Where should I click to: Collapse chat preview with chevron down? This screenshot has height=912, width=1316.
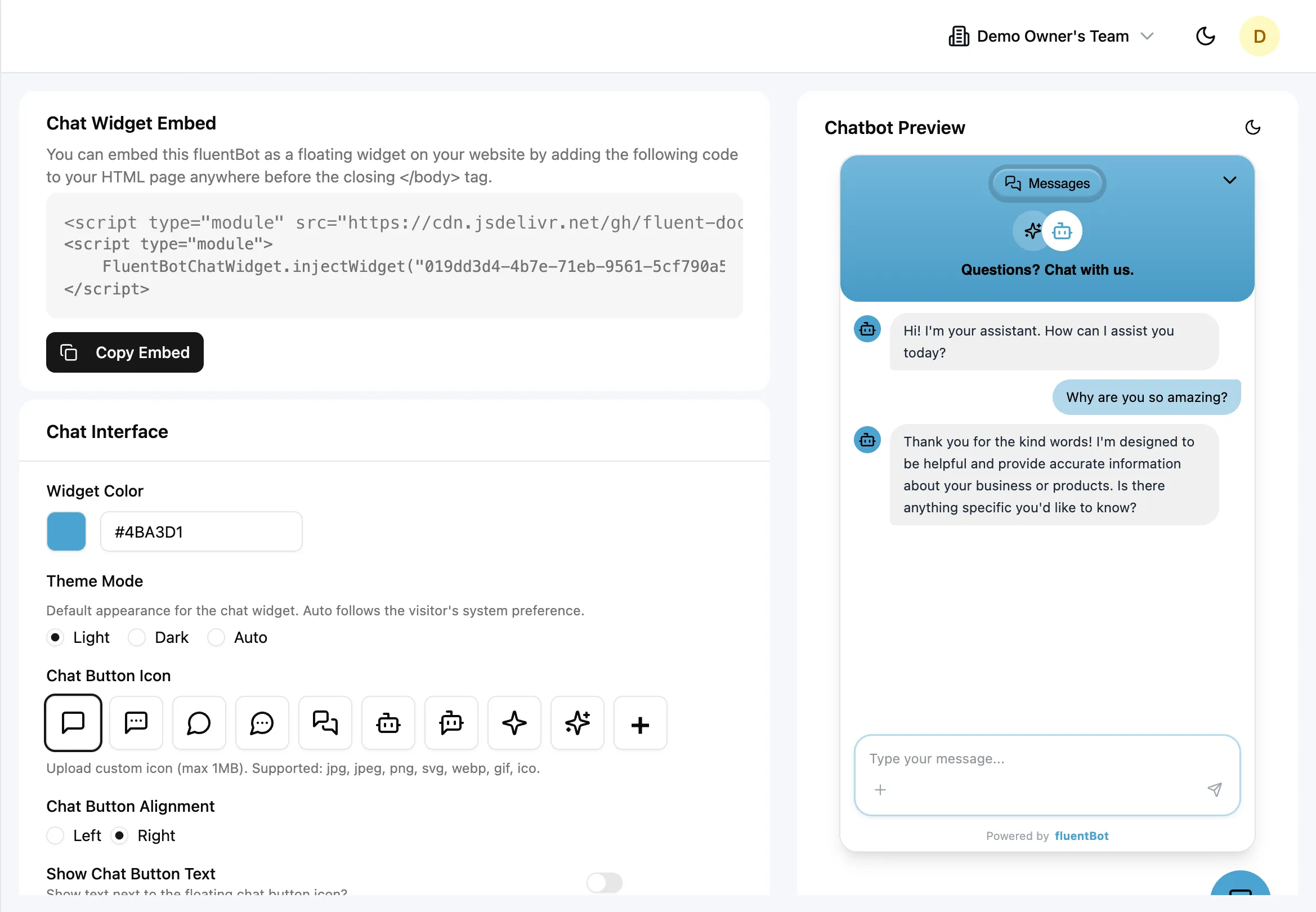(1229, 180)
